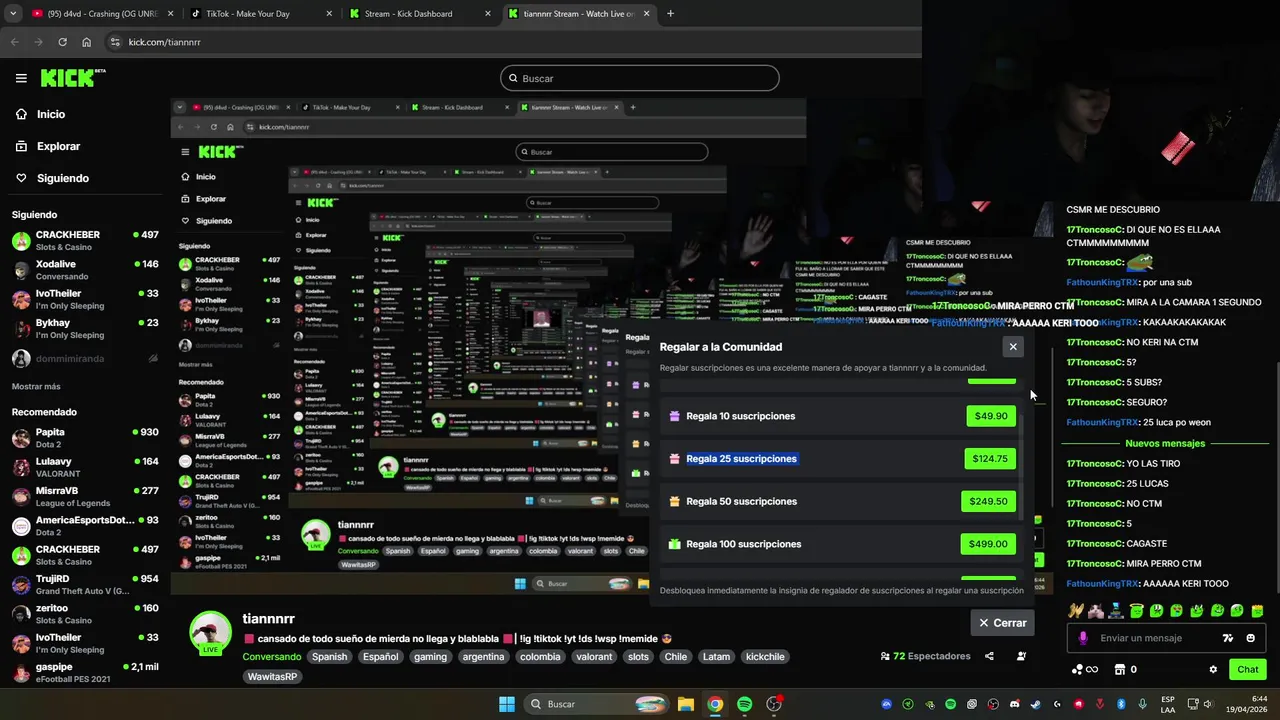Click the tiannnrr LIVE avatar

[x=210, y=633]
